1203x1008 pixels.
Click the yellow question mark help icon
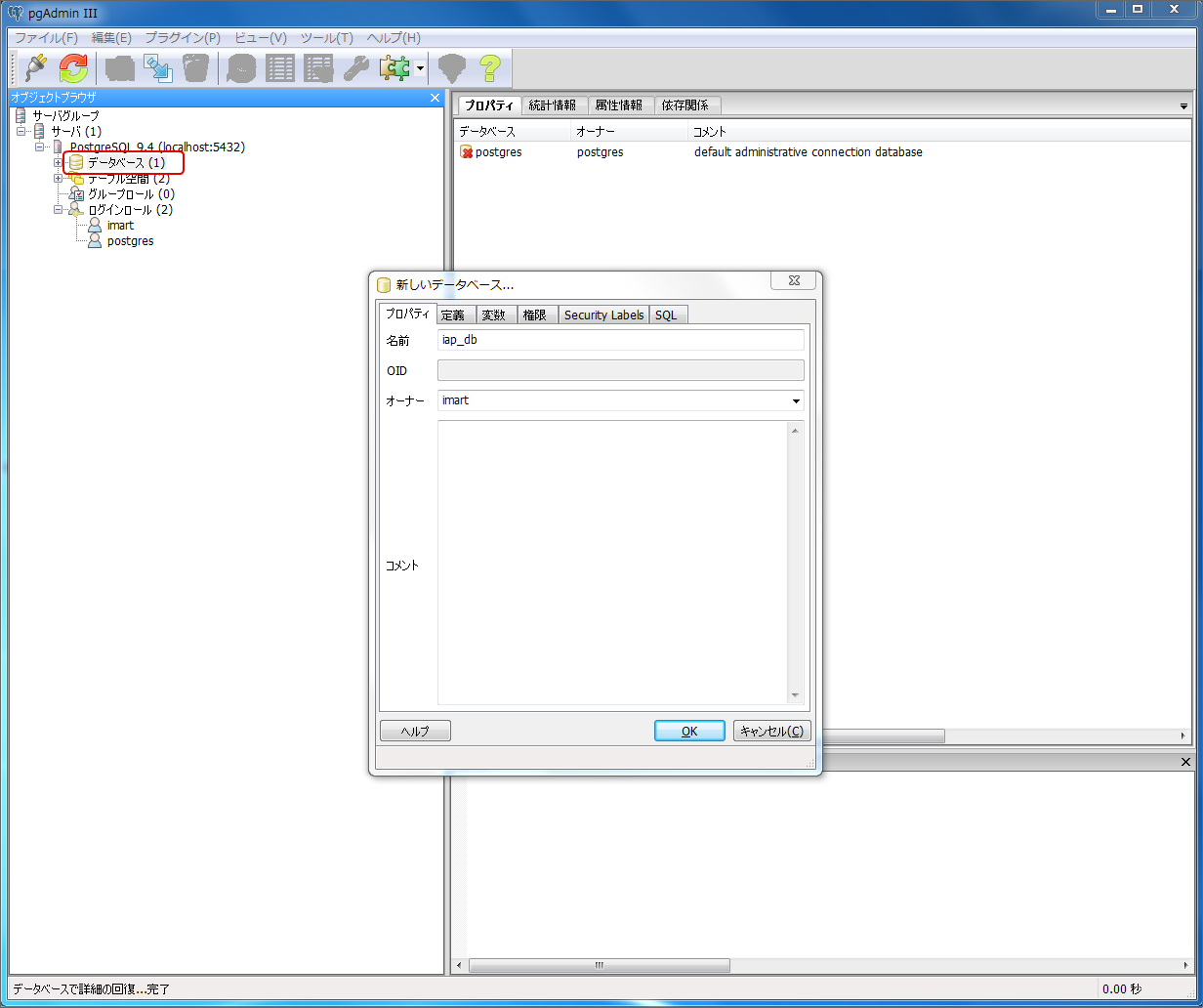pos(489,68)
